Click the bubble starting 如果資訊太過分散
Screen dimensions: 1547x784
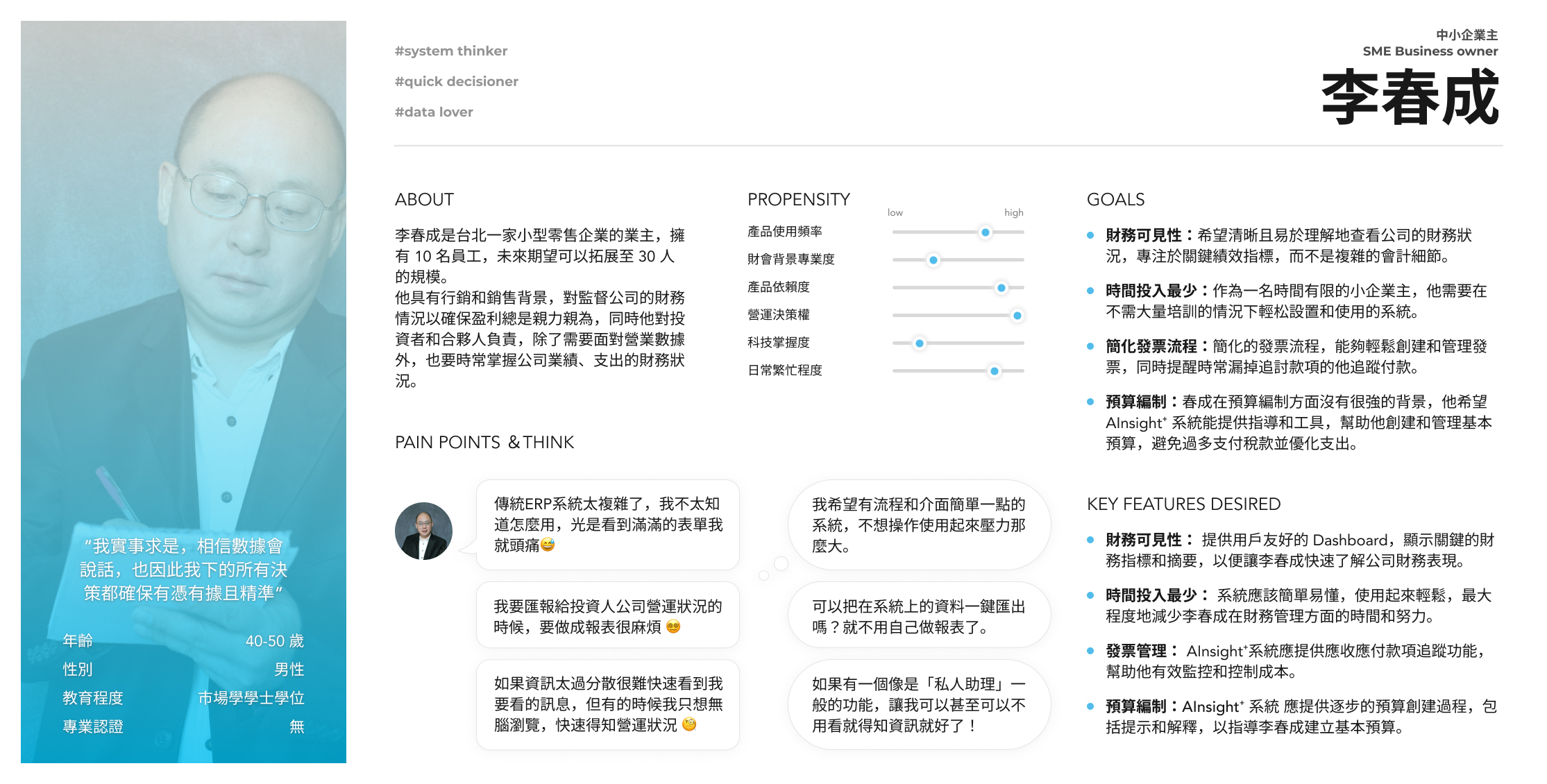pyautogui.click(x=607, y=704)
